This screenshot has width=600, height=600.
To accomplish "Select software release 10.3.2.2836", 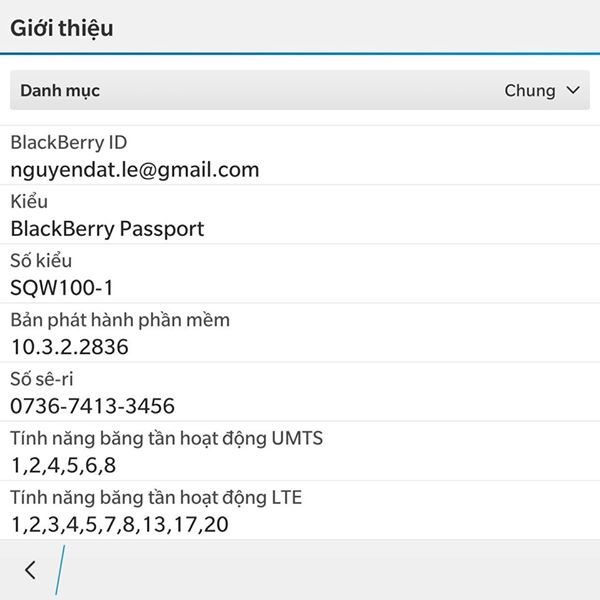I will pyautogui.click(x=70, y=347).
